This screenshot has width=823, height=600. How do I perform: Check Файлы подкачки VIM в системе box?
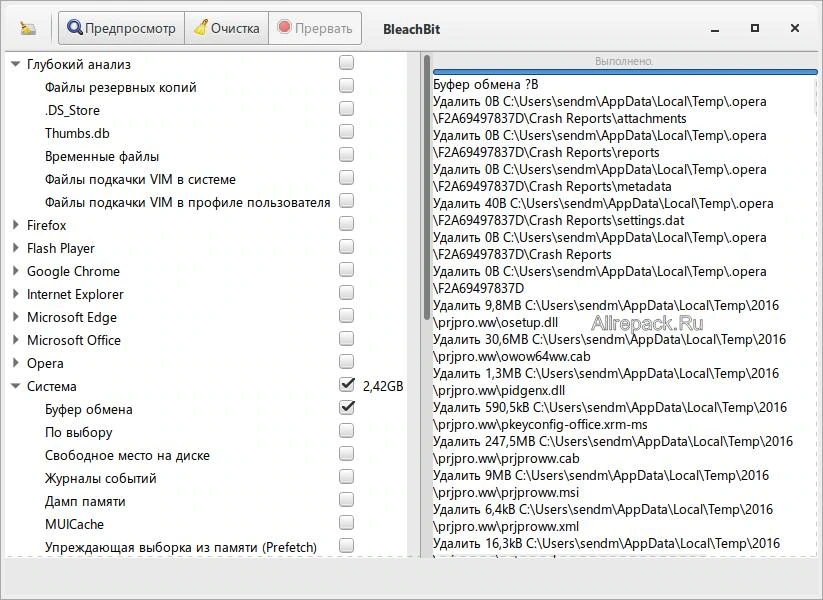pyautogui.click(x=346, y=178)
